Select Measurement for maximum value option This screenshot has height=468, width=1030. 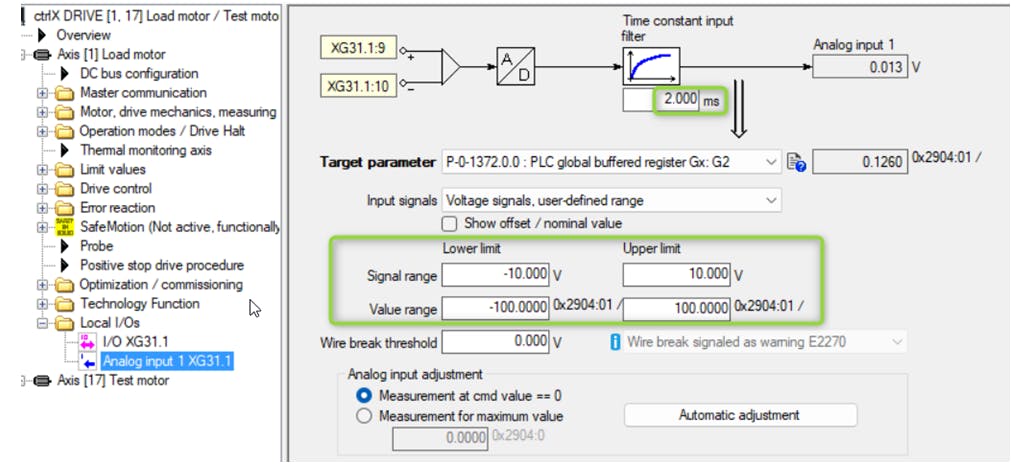pos(364,416)
